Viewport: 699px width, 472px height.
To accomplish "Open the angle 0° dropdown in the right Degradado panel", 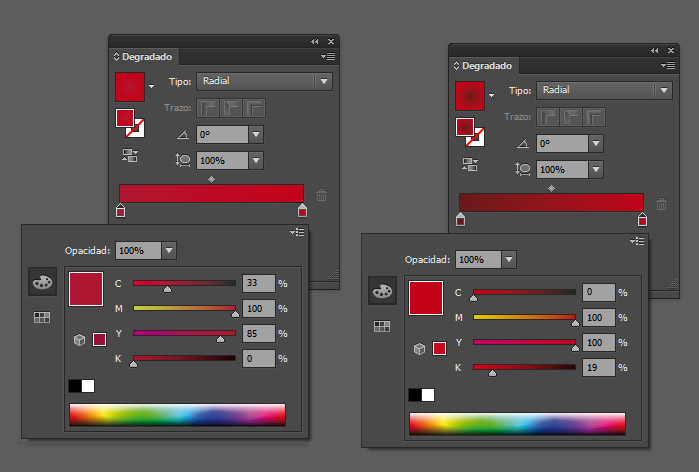I will [596, 144].
